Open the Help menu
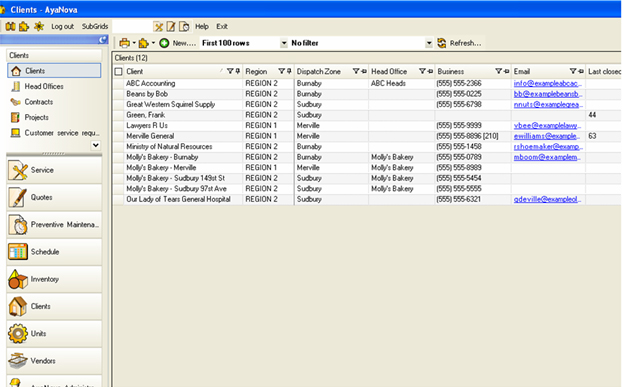Screen dimensions: 622x387 202,27
